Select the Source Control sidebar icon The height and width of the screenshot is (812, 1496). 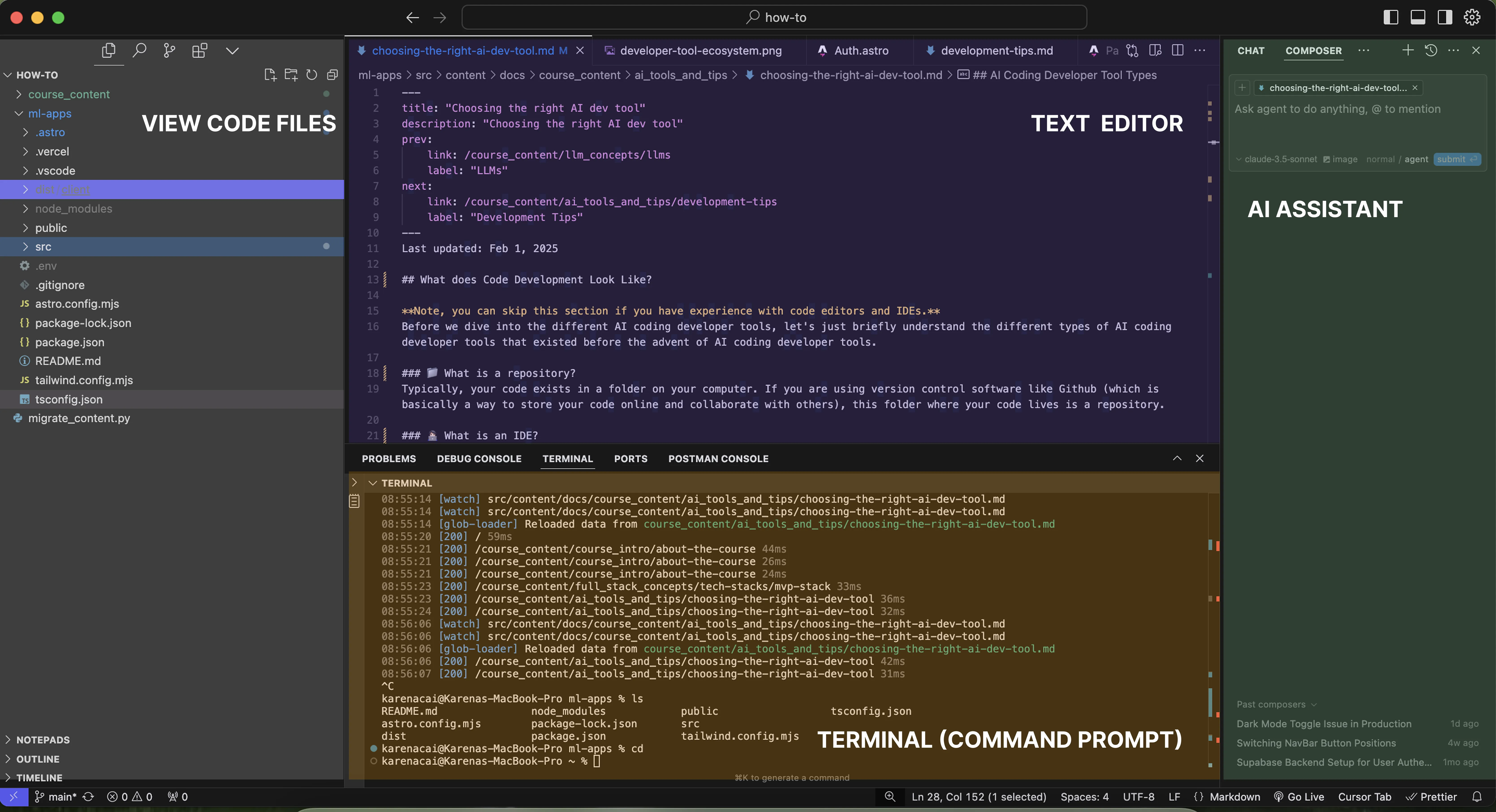(169, 51)
